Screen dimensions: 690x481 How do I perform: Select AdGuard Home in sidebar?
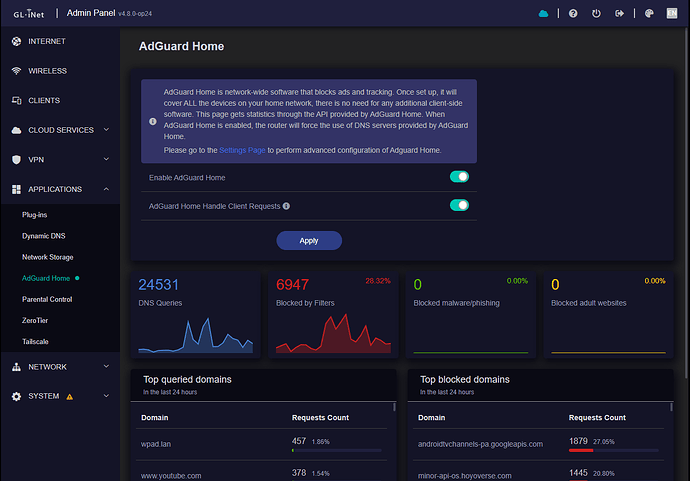[x=46, y=278]
